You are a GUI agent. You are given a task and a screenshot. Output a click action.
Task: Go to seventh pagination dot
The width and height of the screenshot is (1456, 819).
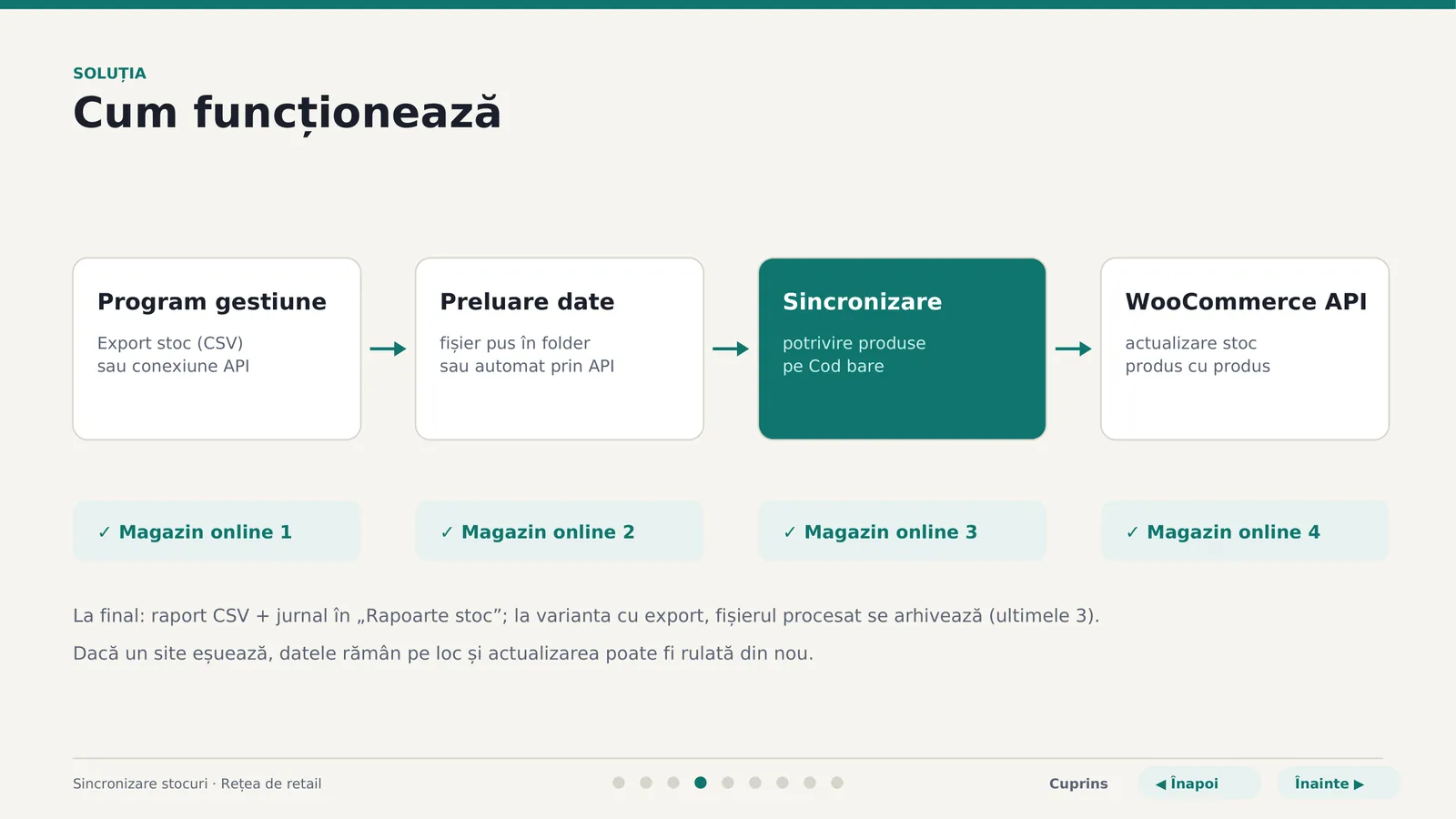click(783, 783)
